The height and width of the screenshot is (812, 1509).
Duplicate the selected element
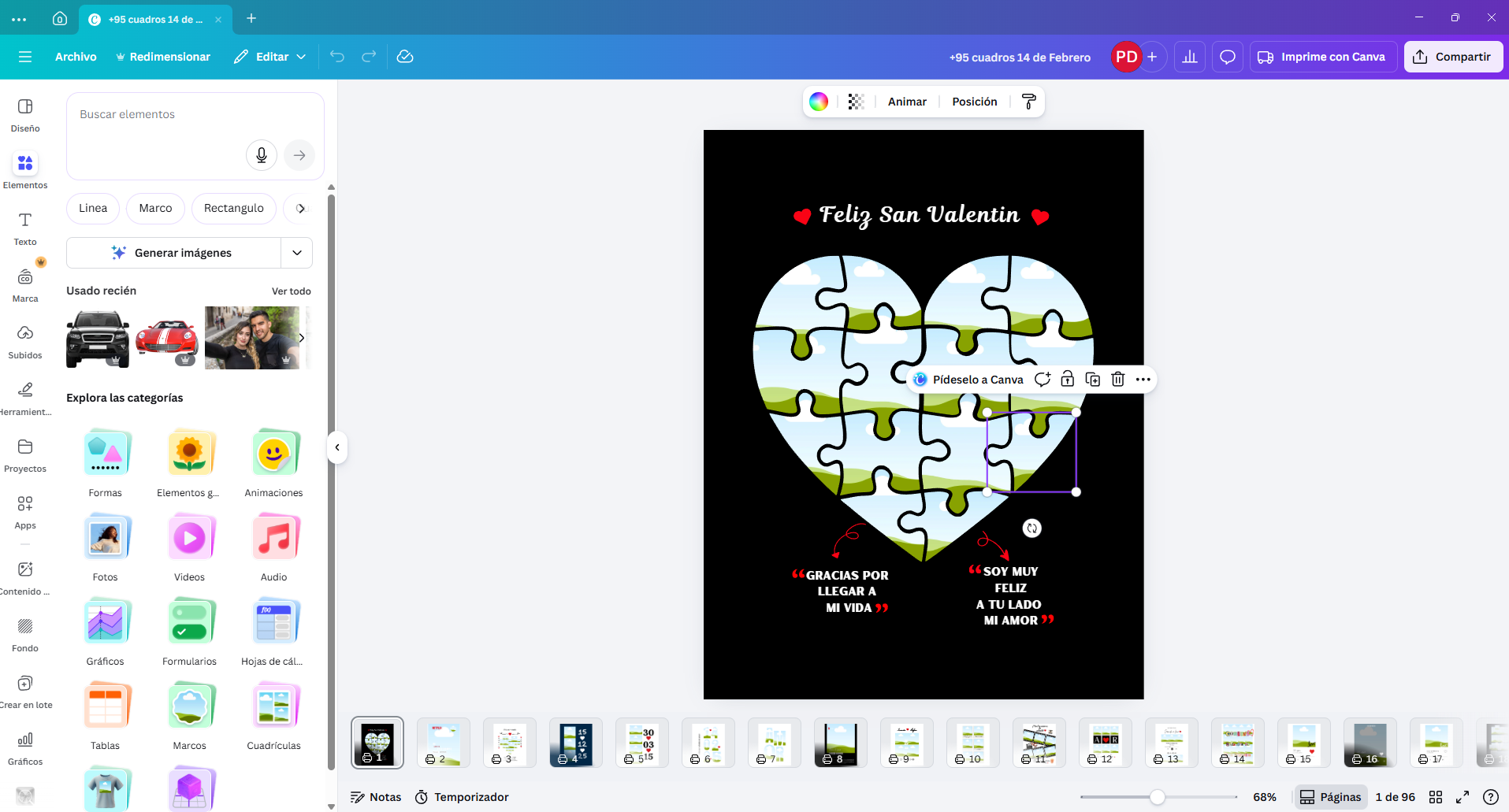tap(1093, 379)
